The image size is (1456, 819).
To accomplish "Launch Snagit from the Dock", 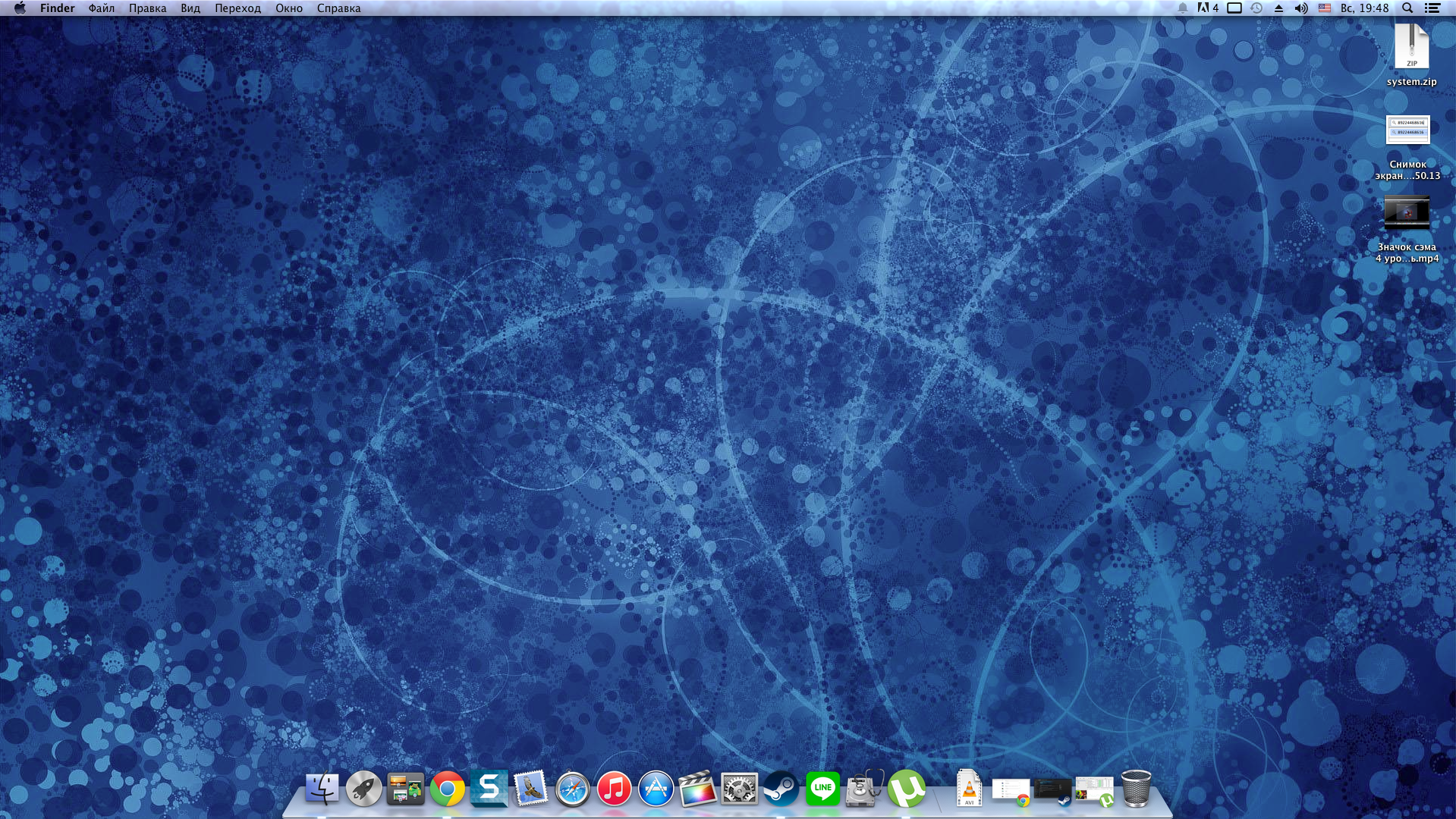I will (489, 788).
